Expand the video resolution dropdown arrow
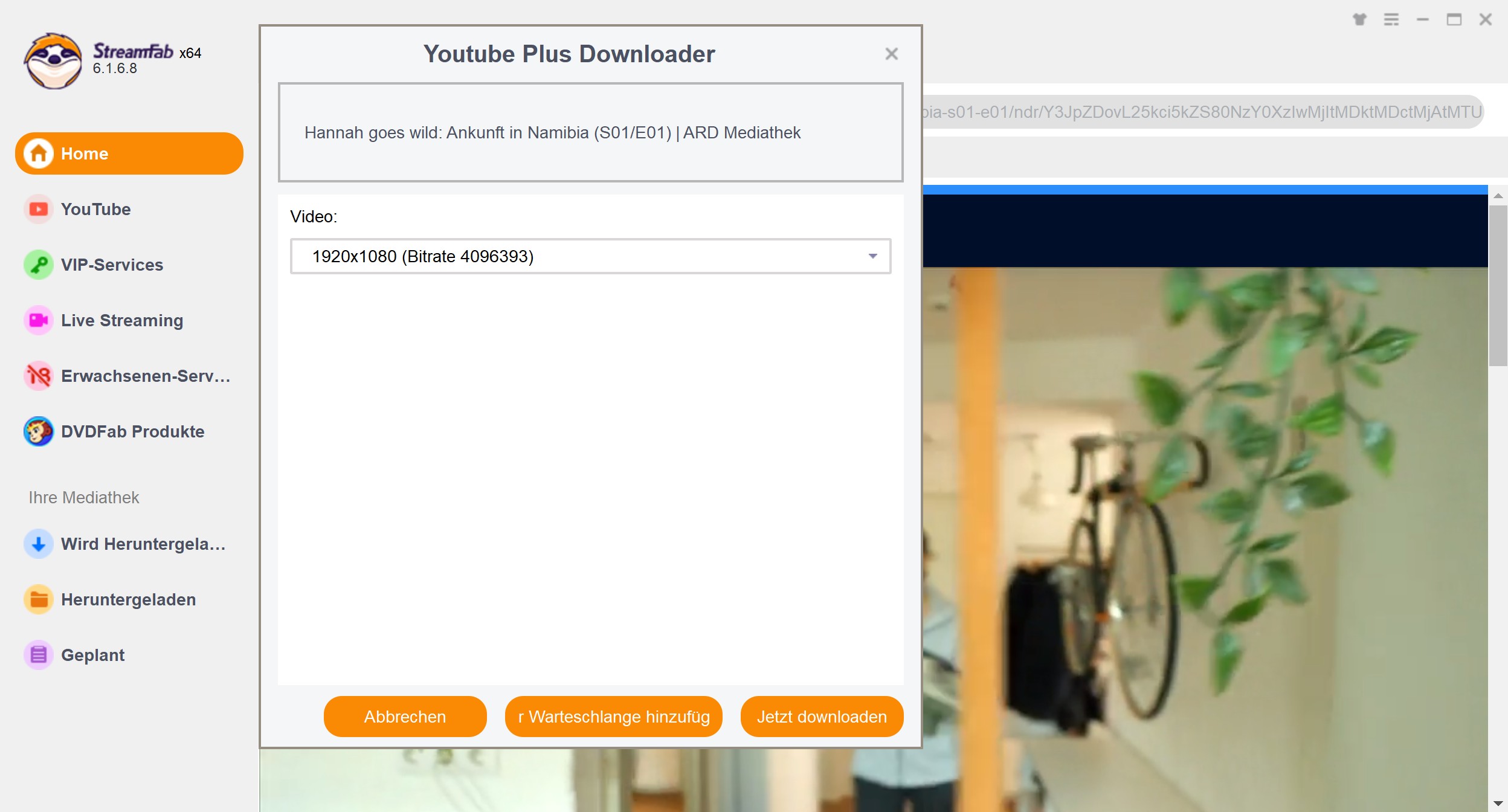The width and height of the screenshot is (1508, 812). click(872, 257)
